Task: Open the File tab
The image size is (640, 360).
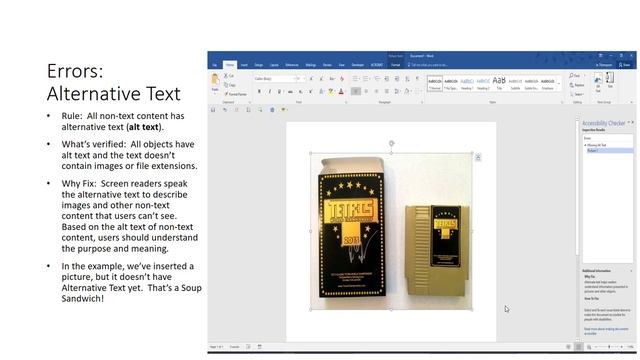Action: 214,65
